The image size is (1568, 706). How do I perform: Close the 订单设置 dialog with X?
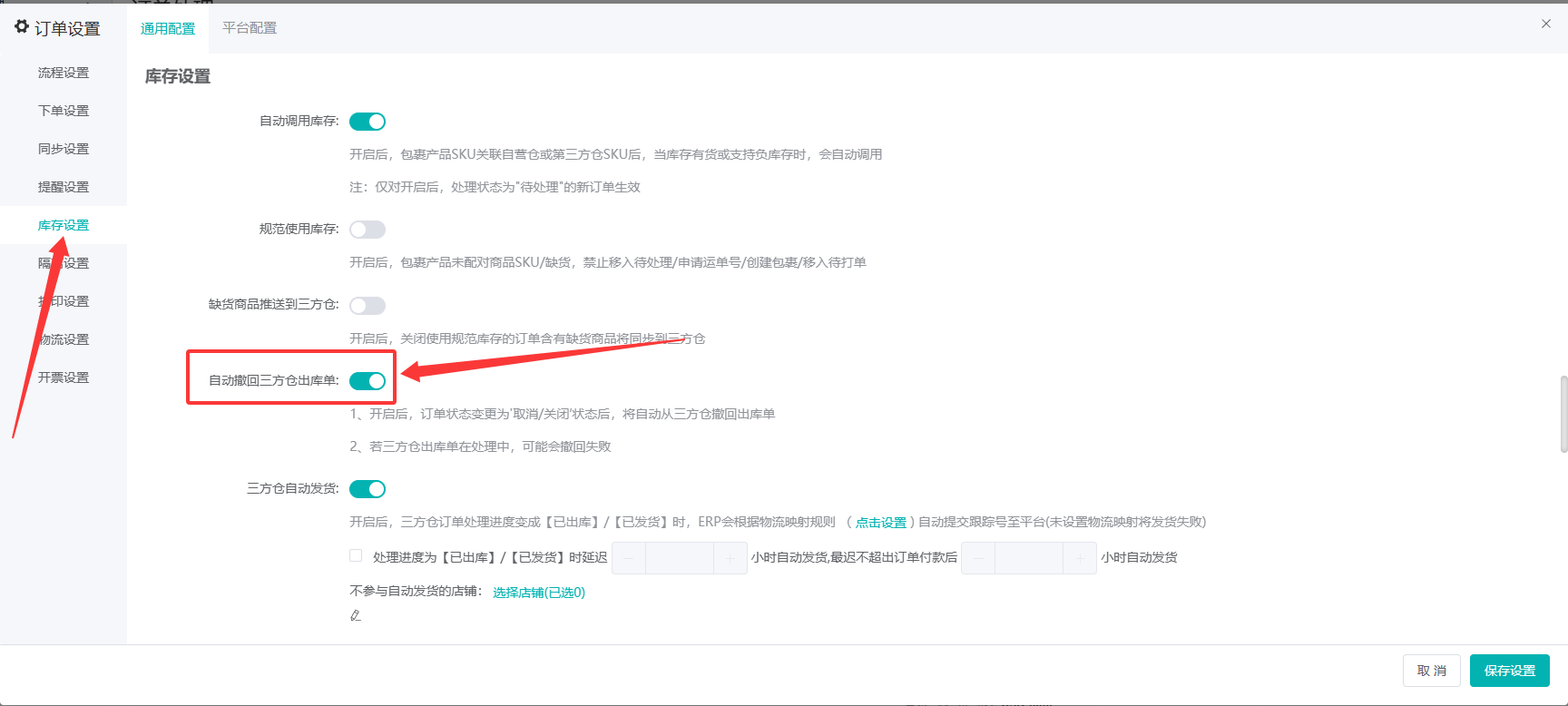click(1546, 24)
